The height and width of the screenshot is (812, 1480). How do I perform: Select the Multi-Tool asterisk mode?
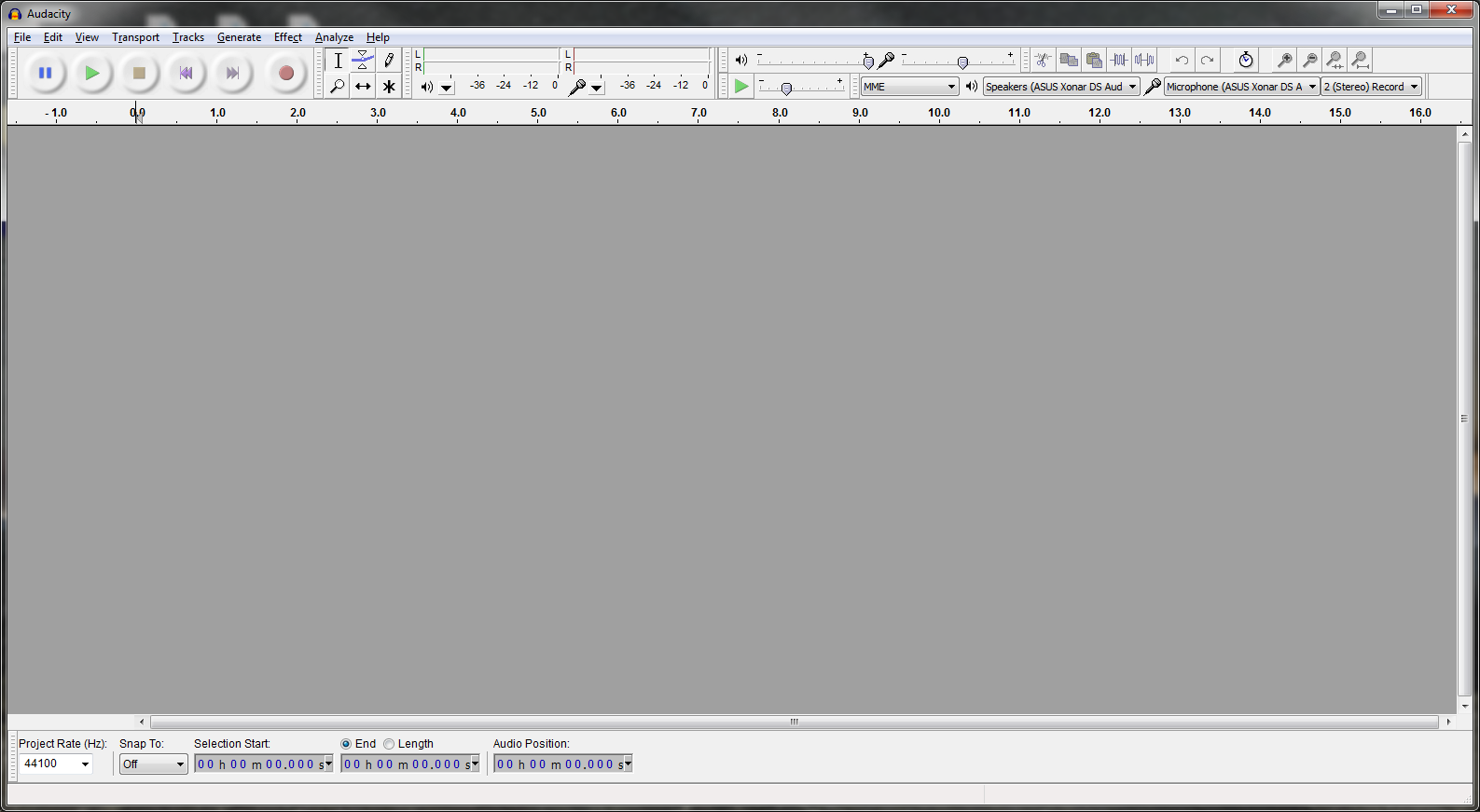[389, 86]
